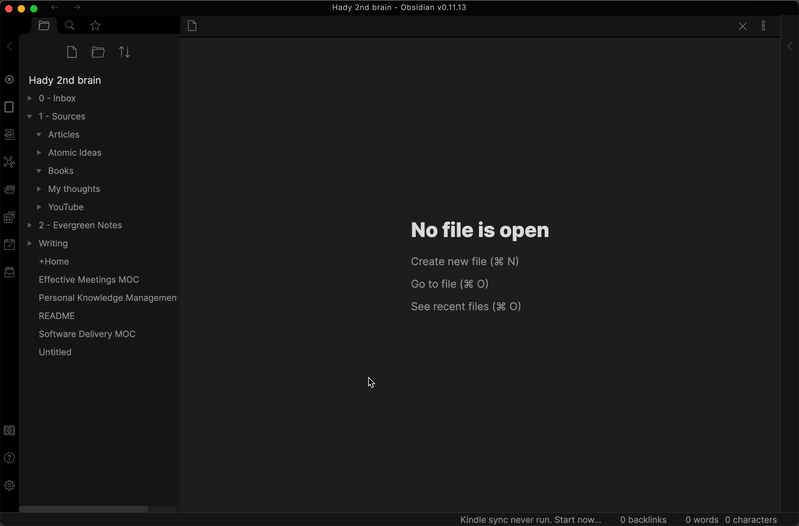The image size is (799, 526).
Task: Open the grid blocks ribbon icon
Action: 9,217
